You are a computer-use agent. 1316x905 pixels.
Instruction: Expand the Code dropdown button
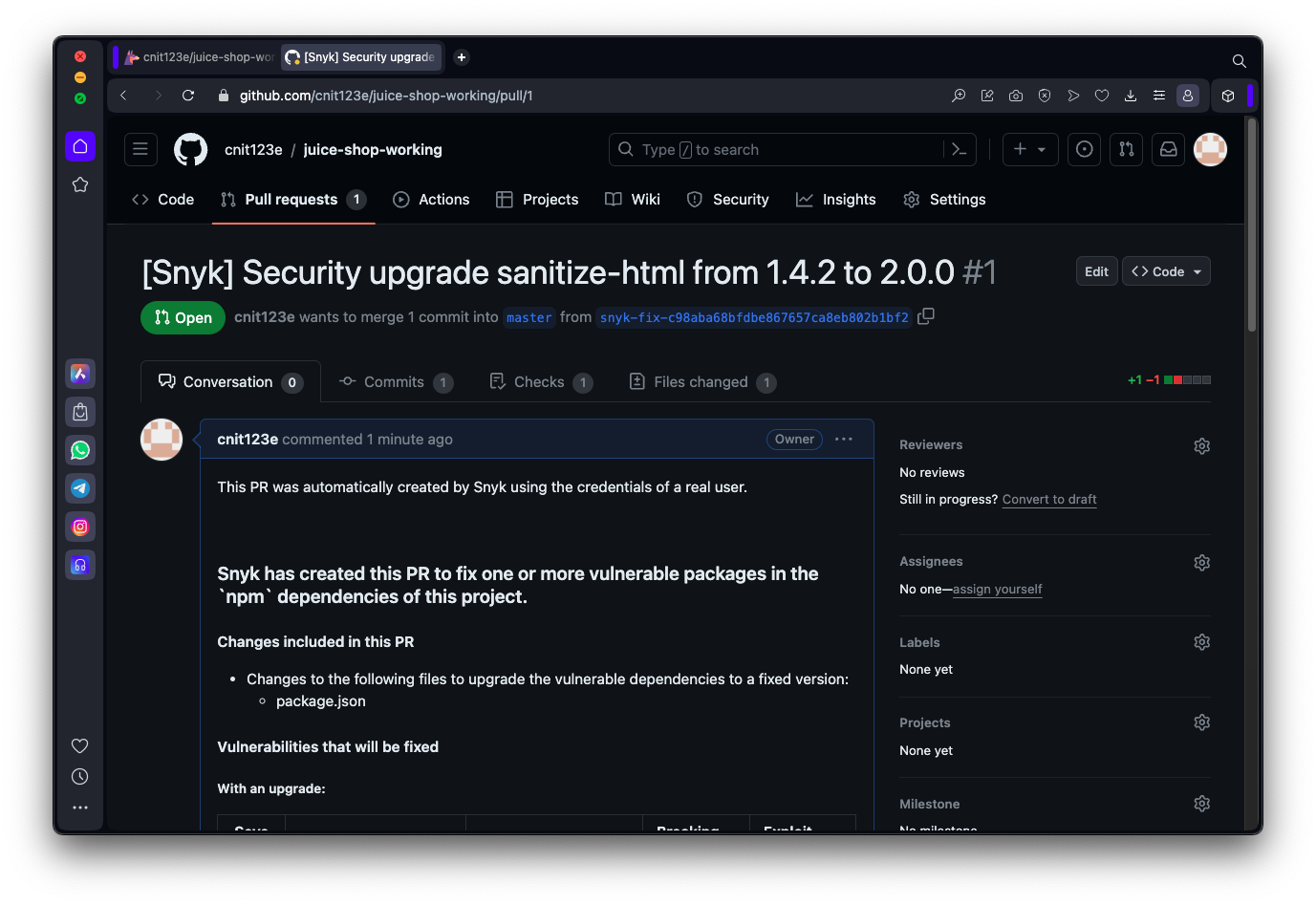pos(1166,271)
